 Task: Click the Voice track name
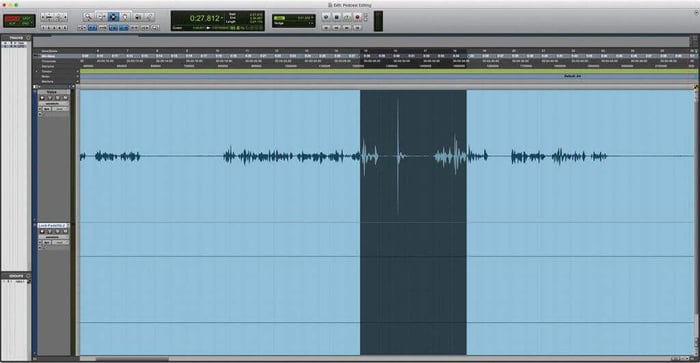click(x=51, y=92)
